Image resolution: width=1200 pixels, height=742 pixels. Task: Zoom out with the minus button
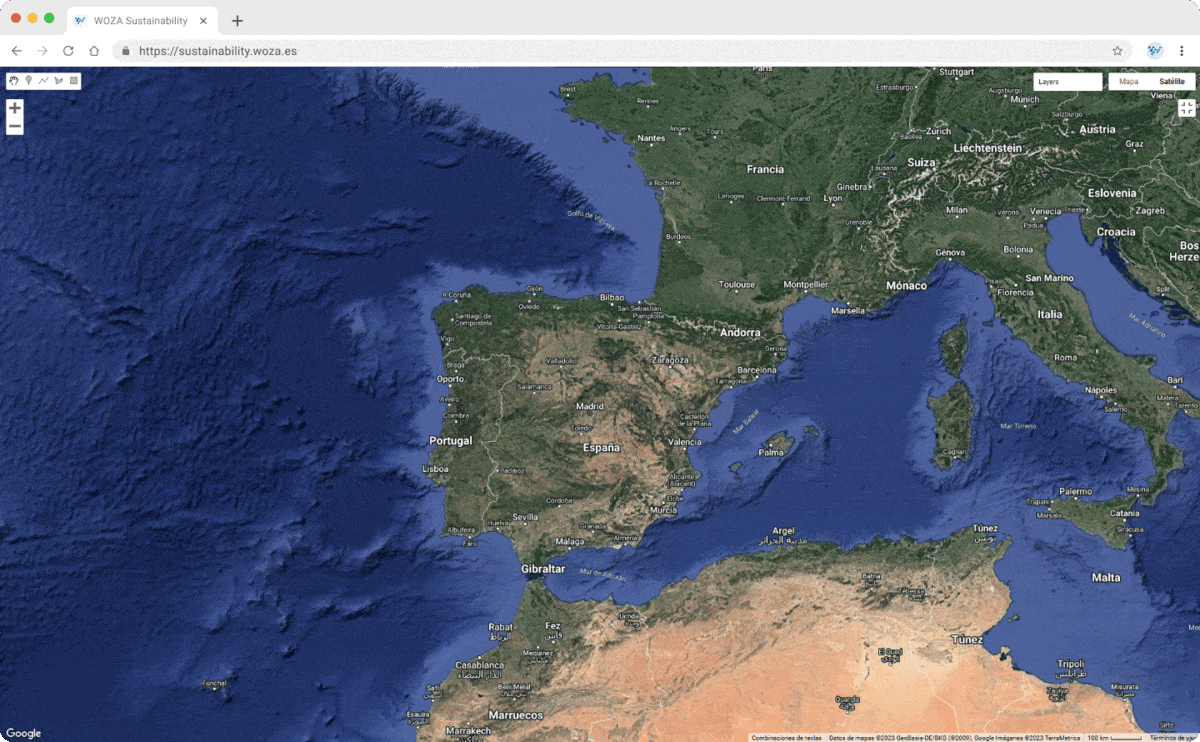pos(15,127)
